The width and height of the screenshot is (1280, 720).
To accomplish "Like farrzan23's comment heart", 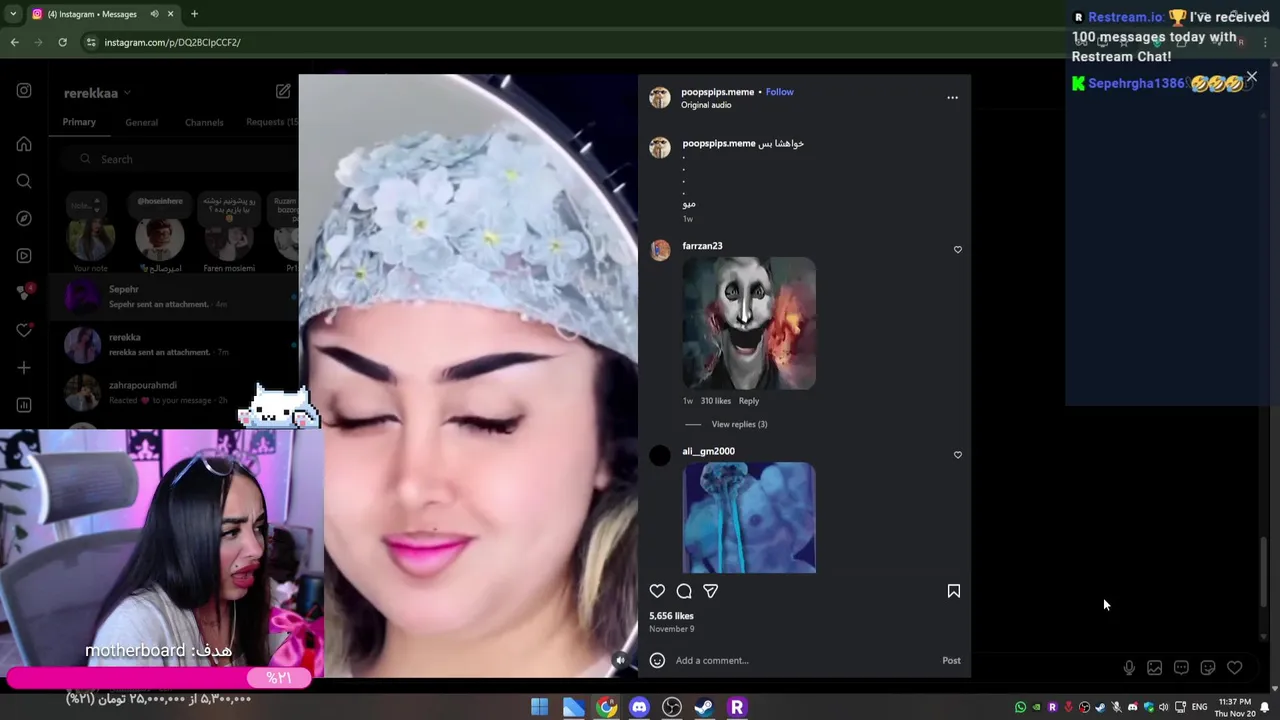I will [958, 249].
